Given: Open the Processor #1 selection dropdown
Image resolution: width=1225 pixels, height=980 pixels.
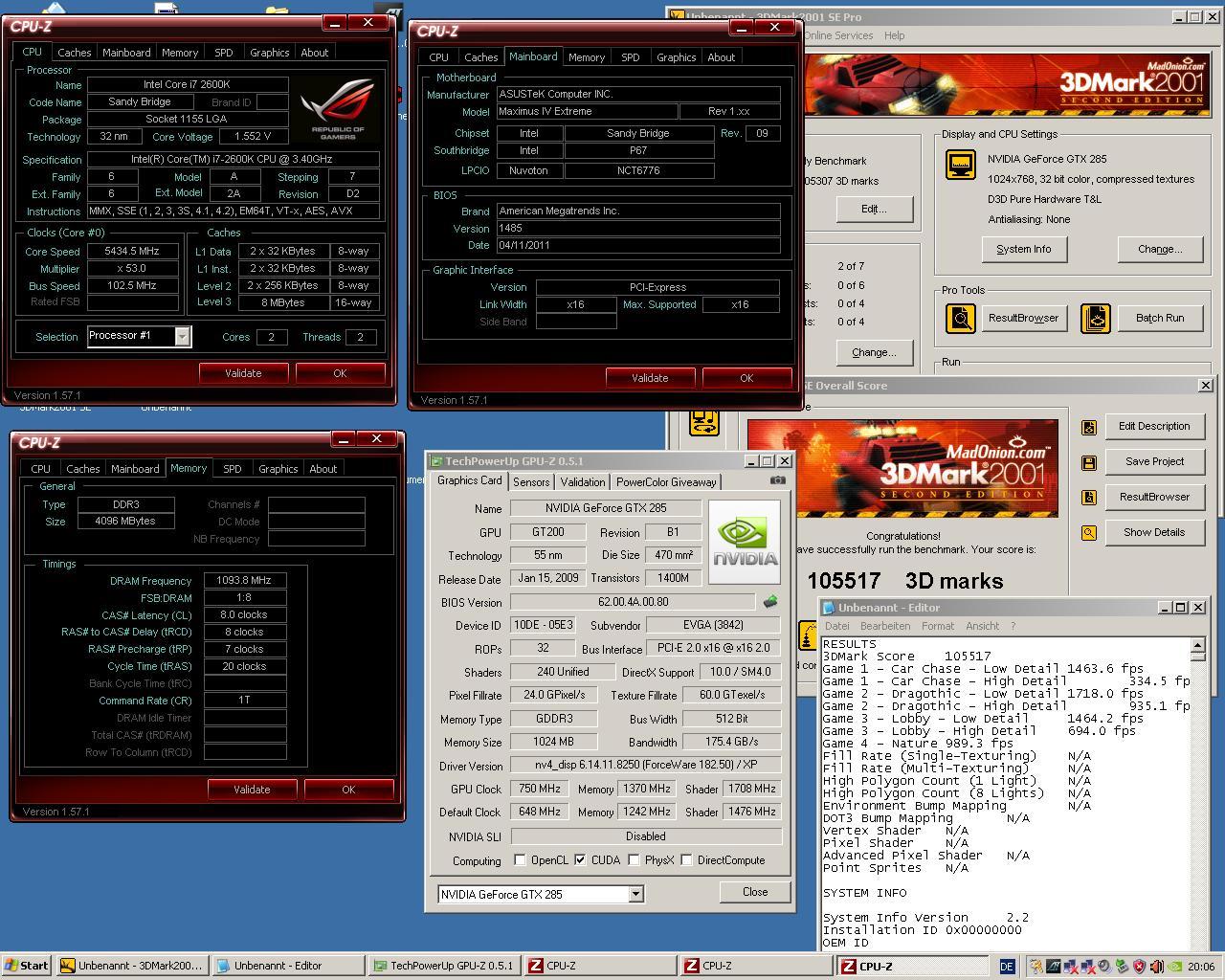Looking at the screenshot, I should click(182, 336).
